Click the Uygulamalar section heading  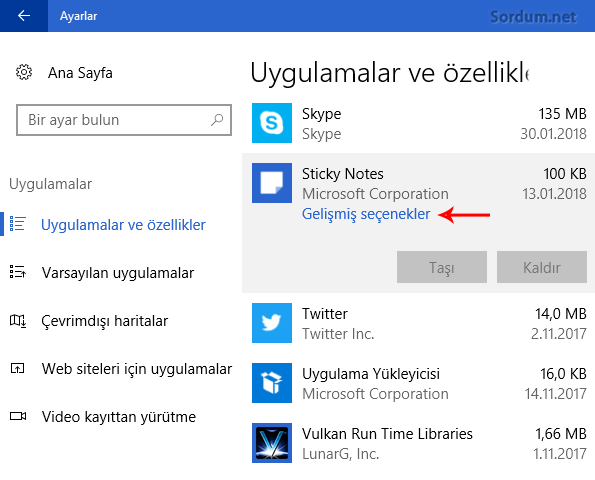[50, 184]
